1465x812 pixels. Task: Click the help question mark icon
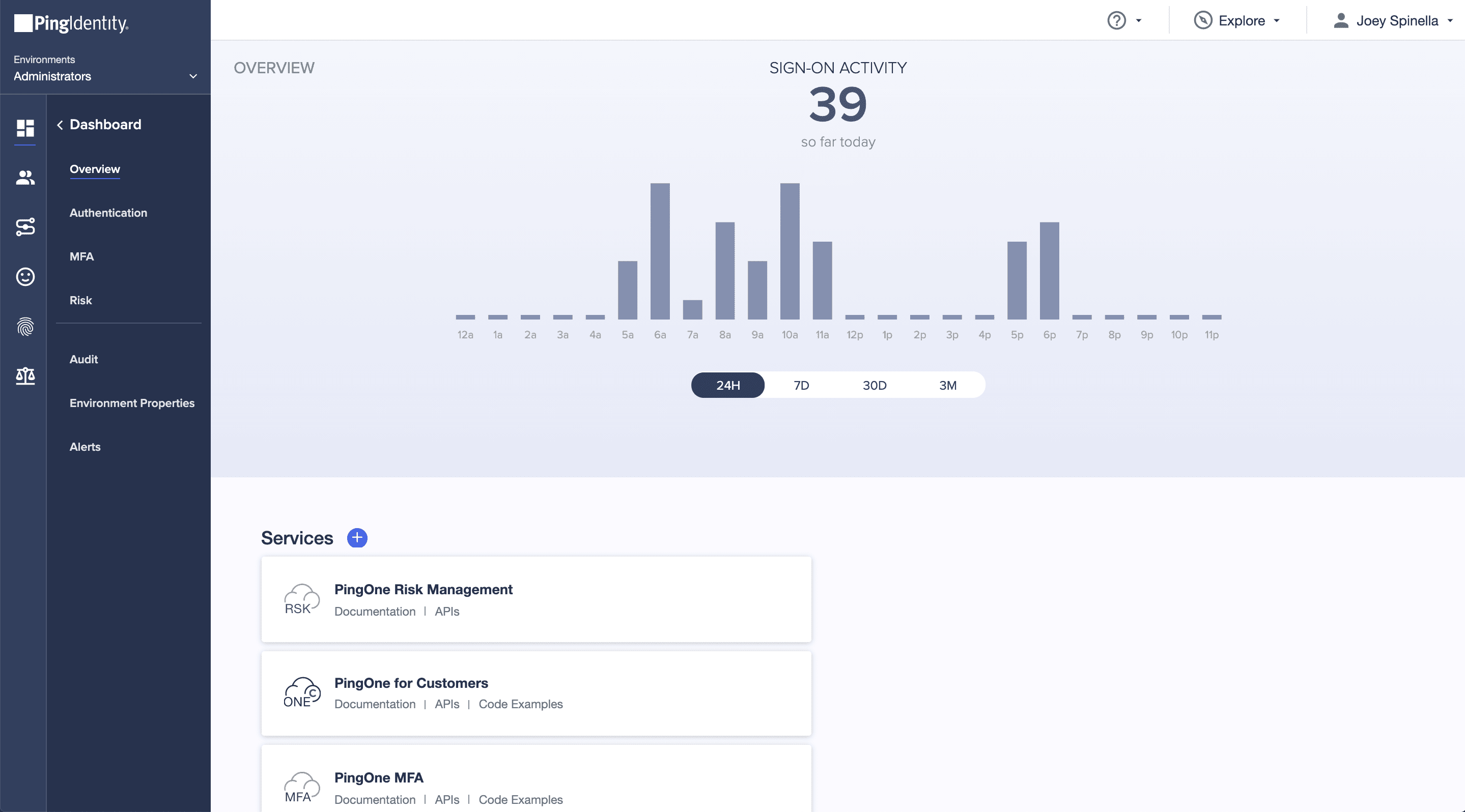[x=1116, y=20]
